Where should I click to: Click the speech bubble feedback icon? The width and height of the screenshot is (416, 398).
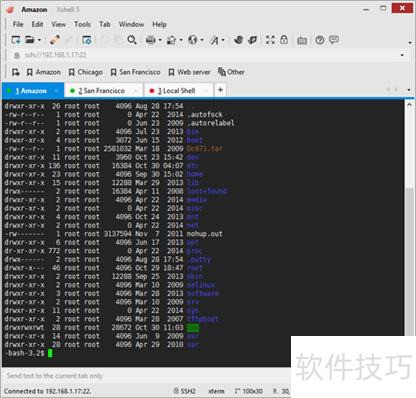(334, 40)
